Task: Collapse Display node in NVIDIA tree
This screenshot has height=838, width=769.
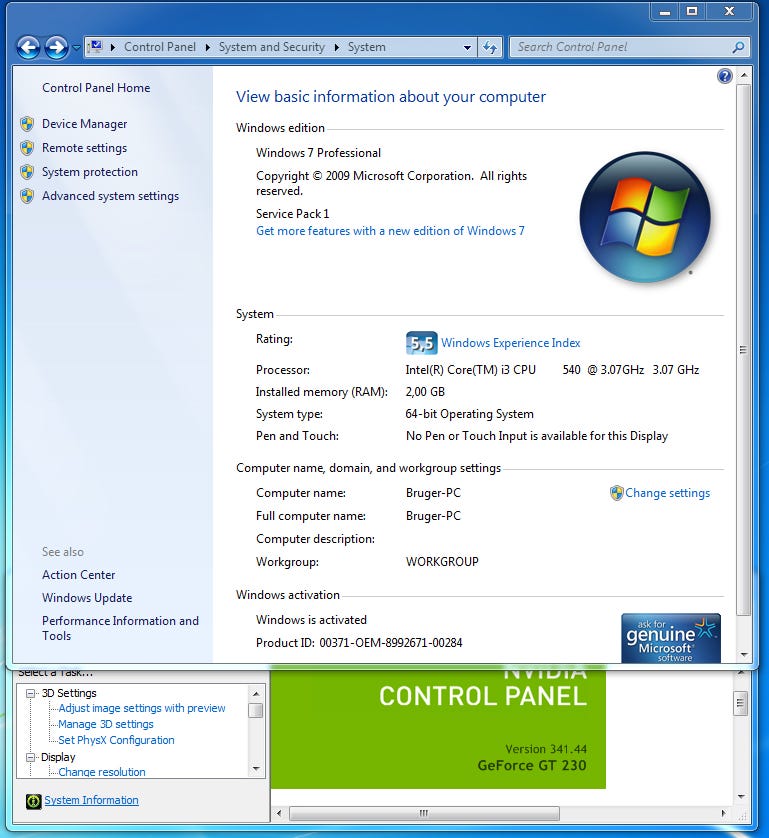Action: pos(31,757)
